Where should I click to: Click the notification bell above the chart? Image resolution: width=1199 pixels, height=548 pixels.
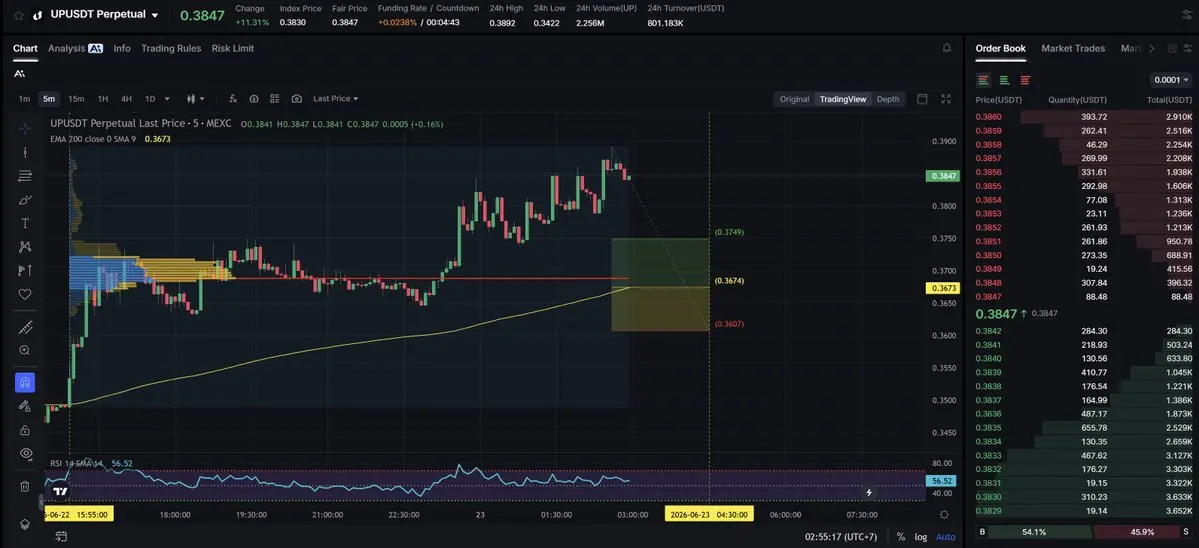(x=947, y=48)
